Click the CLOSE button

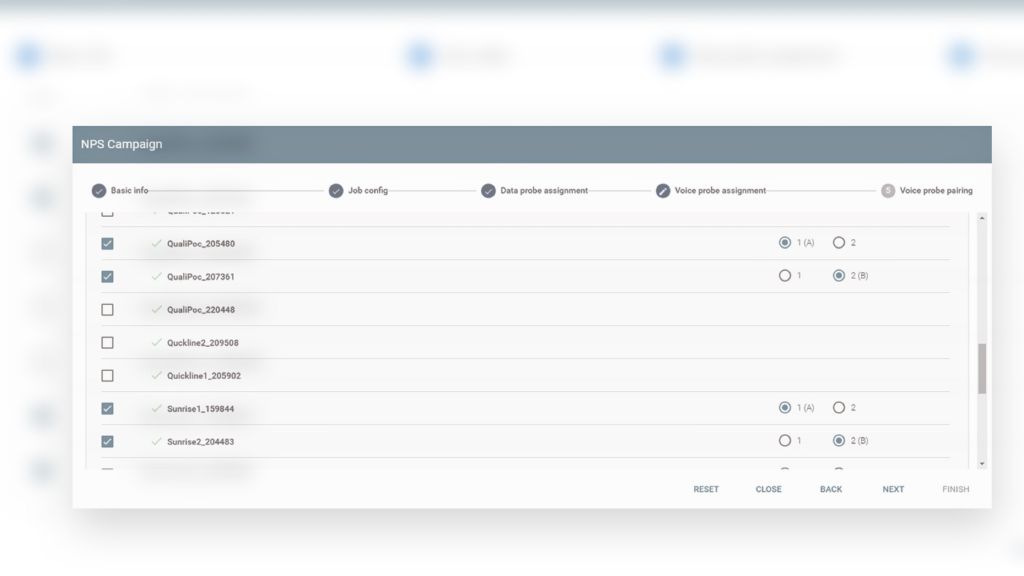point(768,489)
